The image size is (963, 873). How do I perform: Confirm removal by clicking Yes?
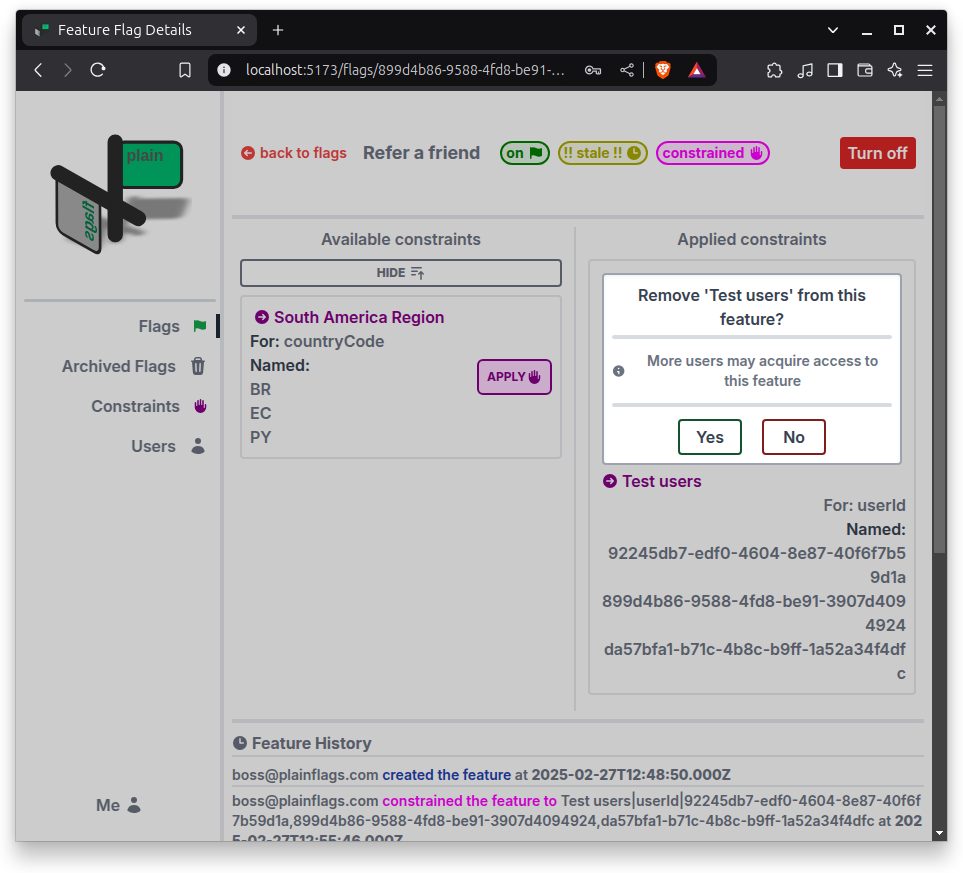click(x=709, y=437)
